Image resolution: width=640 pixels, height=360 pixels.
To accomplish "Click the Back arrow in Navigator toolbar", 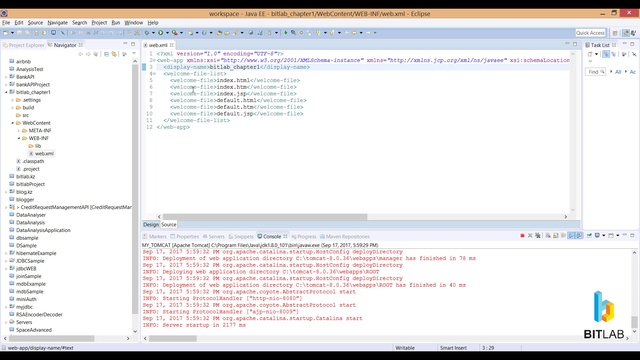I will 80,54.
